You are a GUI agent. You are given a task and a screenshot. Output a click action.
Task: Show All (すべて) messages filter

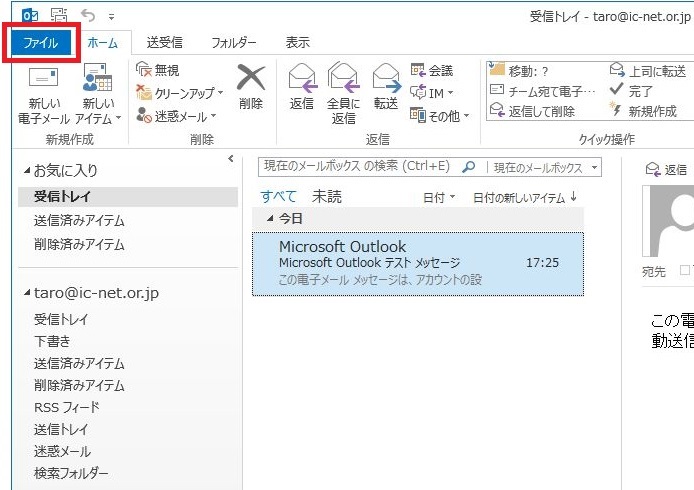coord(279,196)
